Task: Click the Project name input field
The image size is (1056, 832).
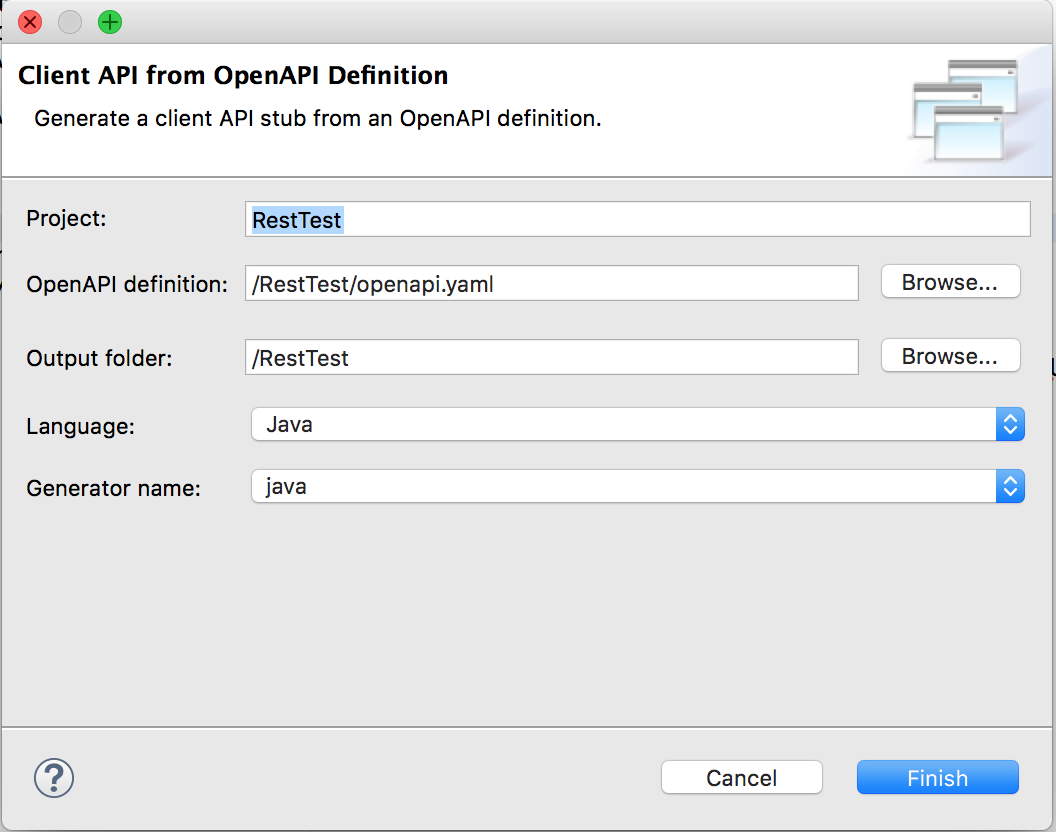Action: point(637,219)
